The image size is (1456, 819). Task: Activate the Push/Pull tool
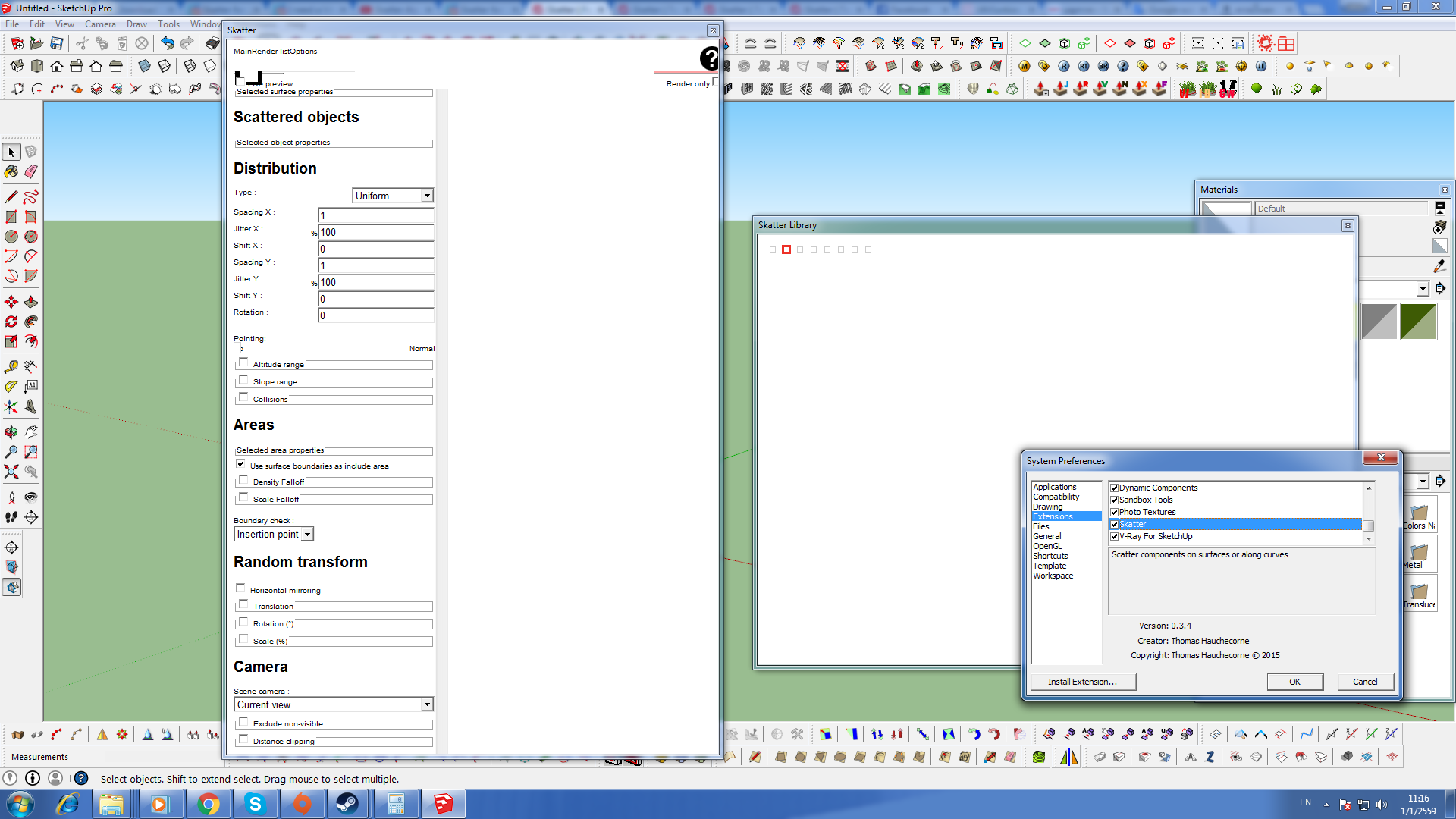click(x=31, y=302)
